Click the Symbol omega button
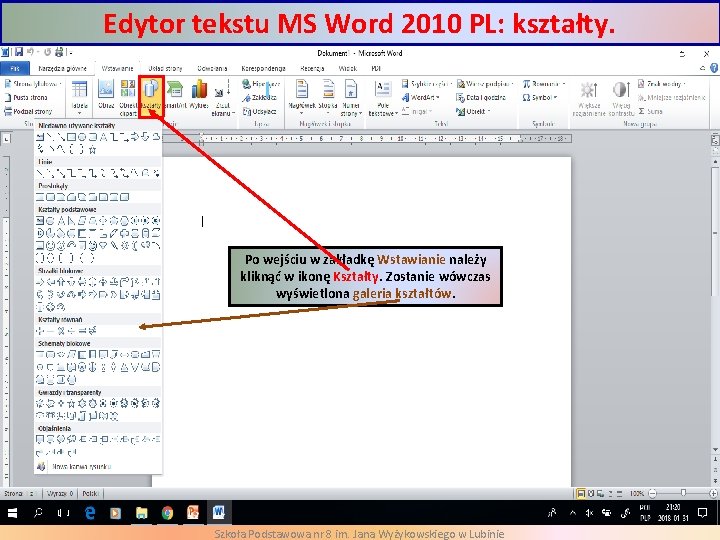 (x=540, y=97)
